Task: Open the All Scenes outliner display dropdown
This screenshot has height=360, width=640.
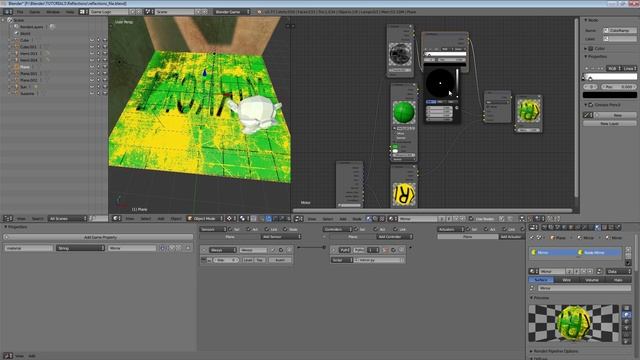Action: coord(68,219)
